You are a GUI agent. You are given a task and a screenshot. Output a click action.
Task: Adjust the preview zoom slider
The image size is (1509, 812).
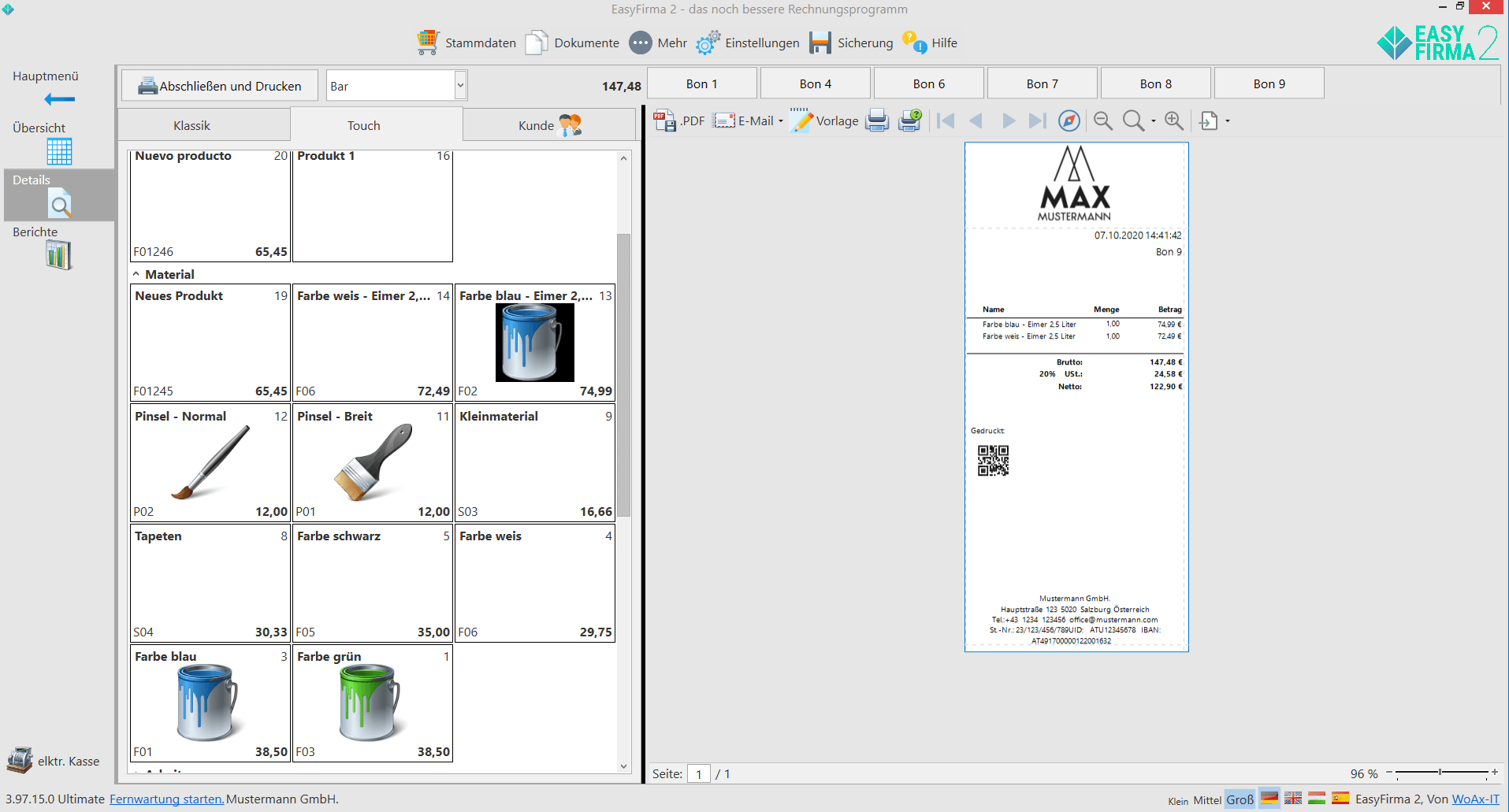(1440, 773)
